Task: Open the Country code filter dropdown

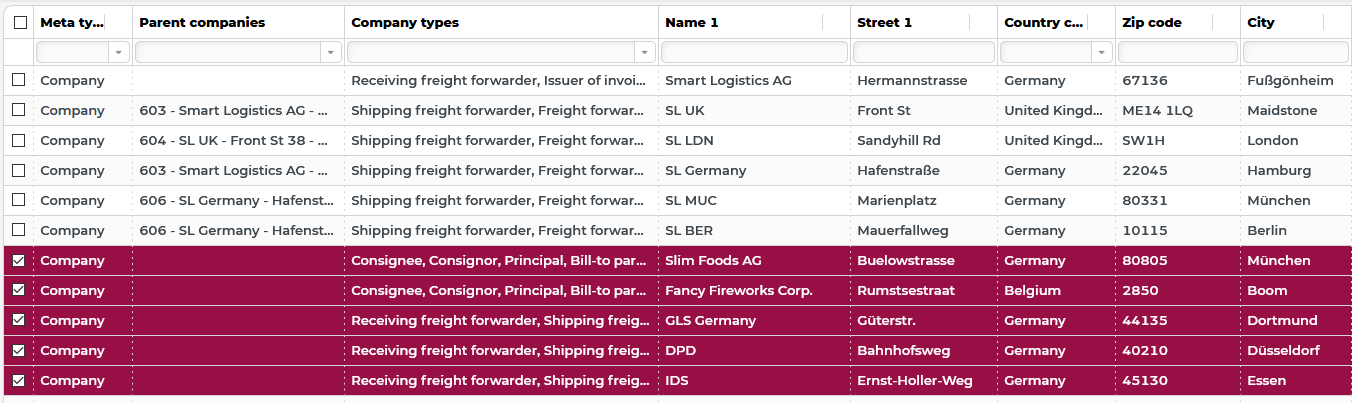Action: (x=1102, y=51)
